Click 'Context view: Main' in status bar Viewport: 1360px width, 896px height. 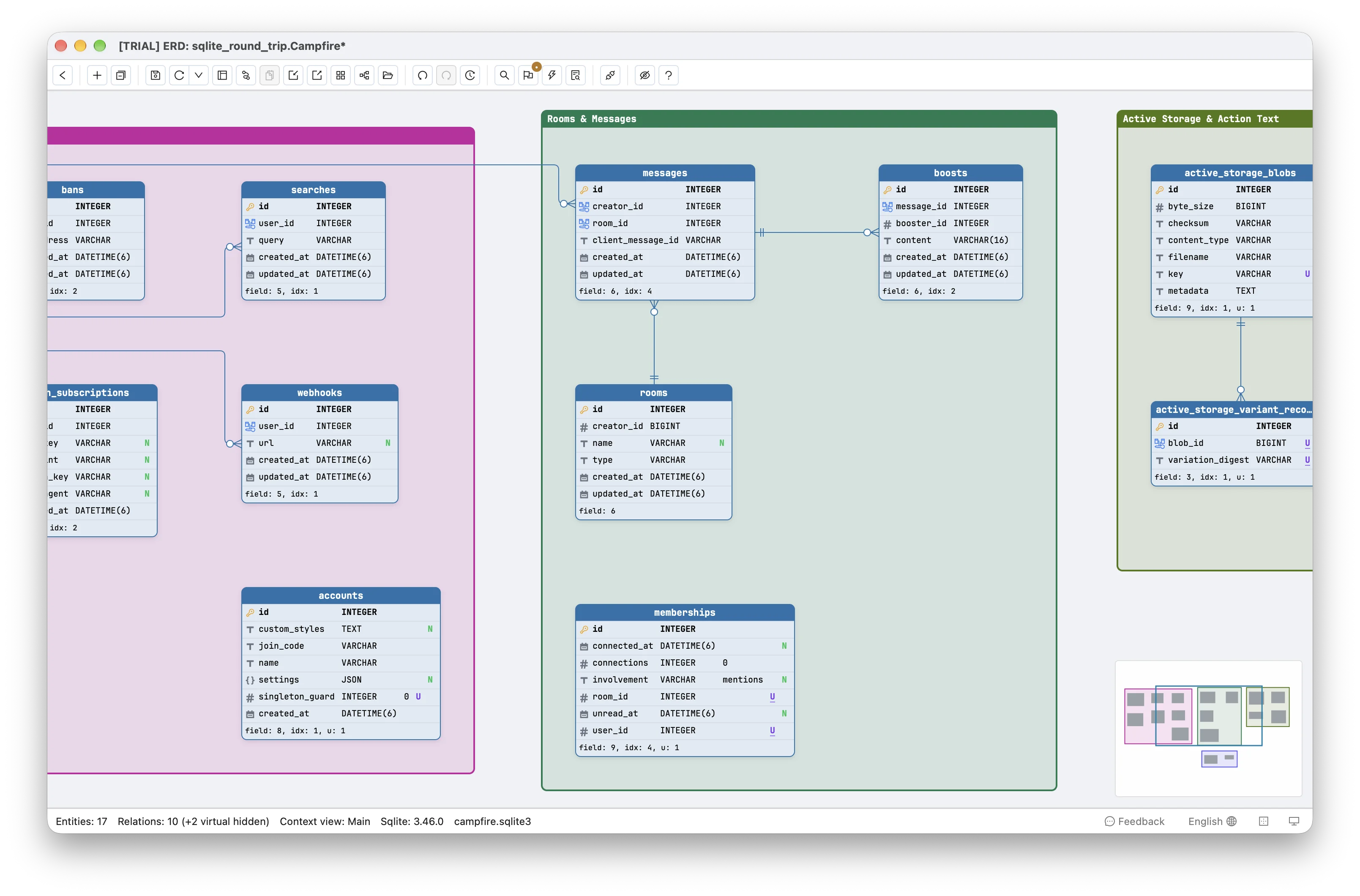(325, 821)
